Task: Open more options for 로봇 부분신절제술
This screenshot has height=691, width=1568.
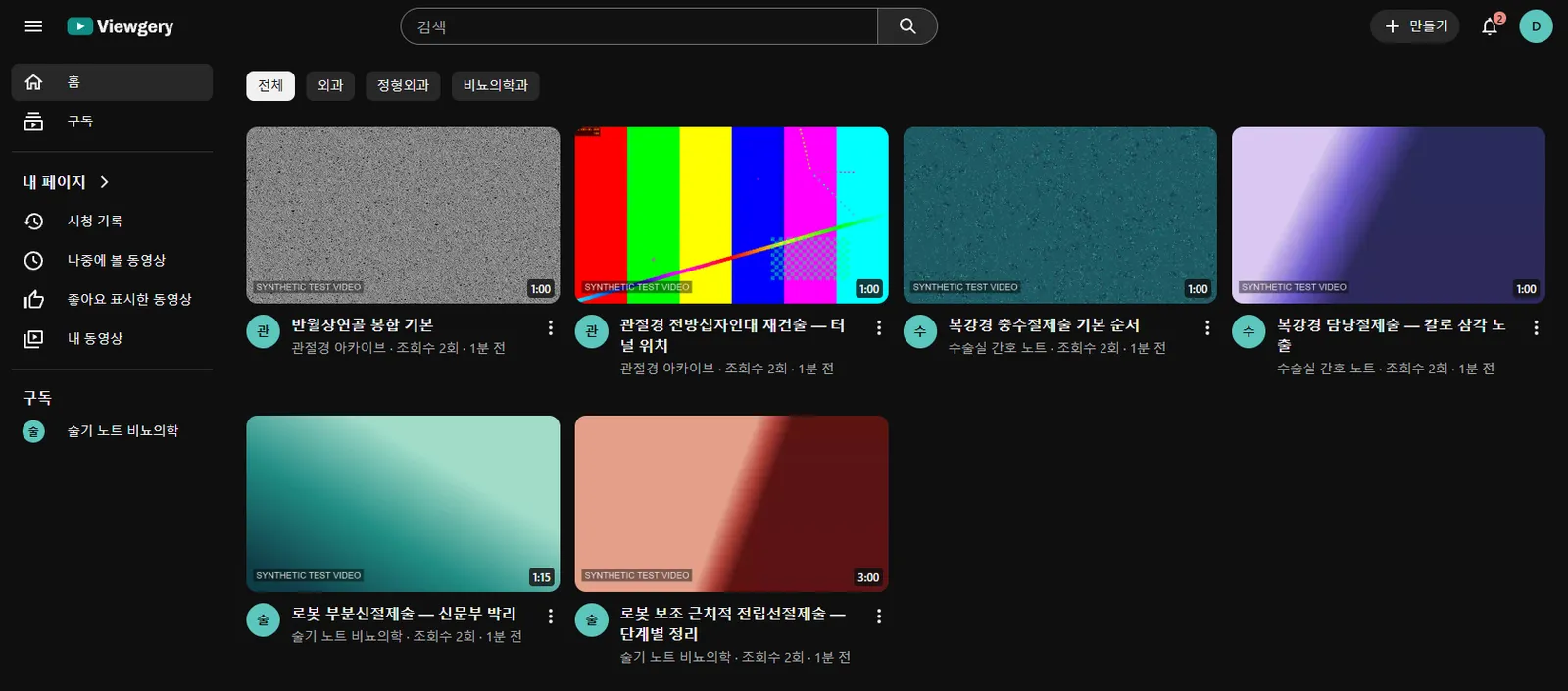Action: click(x=550, y=616)
